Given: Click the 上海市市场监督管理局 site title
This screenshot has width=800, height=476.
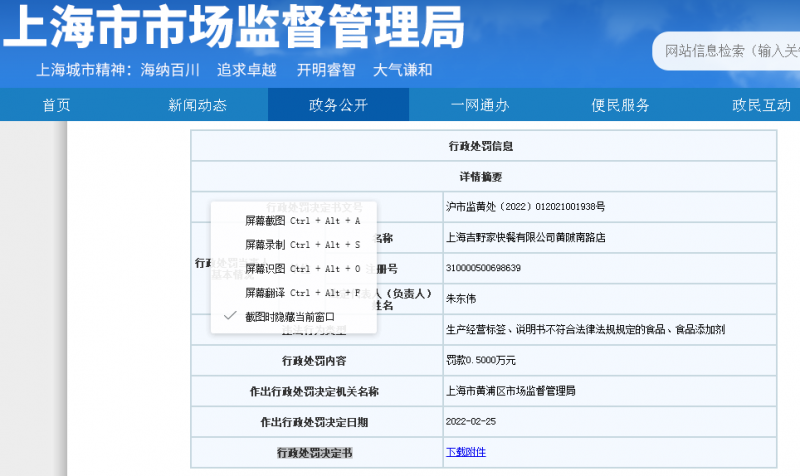Looking at the screenshot, I should (x=234, y=27).
